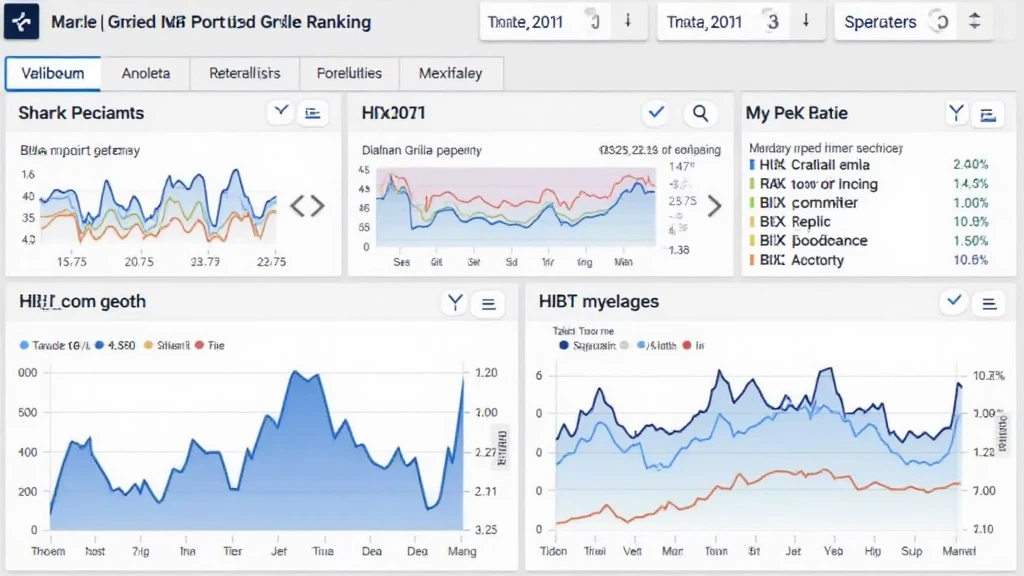Click the checkmark icon in HIx2071 panel
The height and width of the screenshot is (576, 1024).
coord(656,113)
